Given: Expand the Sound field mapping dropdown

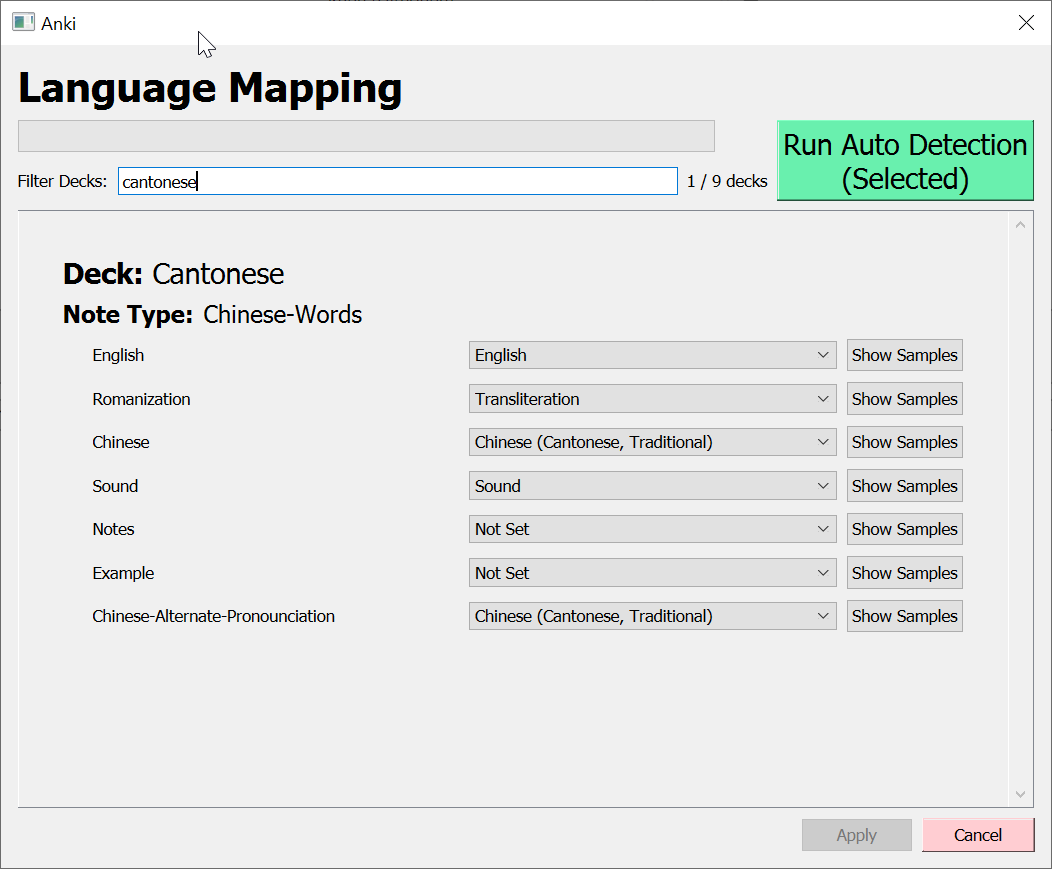Looking at the screenshot, I should click(652, 486).
